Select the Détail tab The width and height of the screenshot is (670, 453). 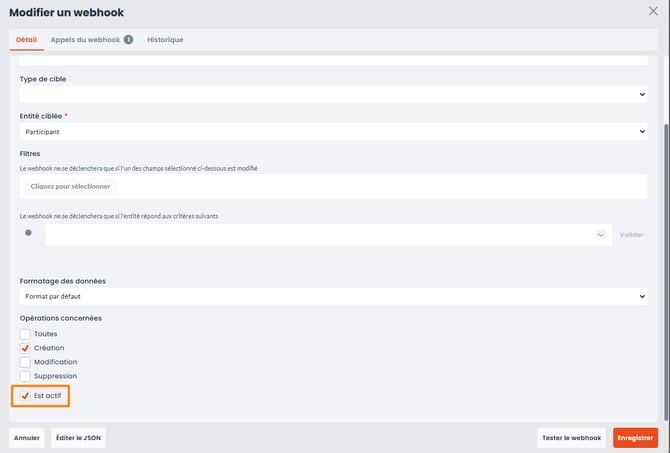(x=26, y=40)
